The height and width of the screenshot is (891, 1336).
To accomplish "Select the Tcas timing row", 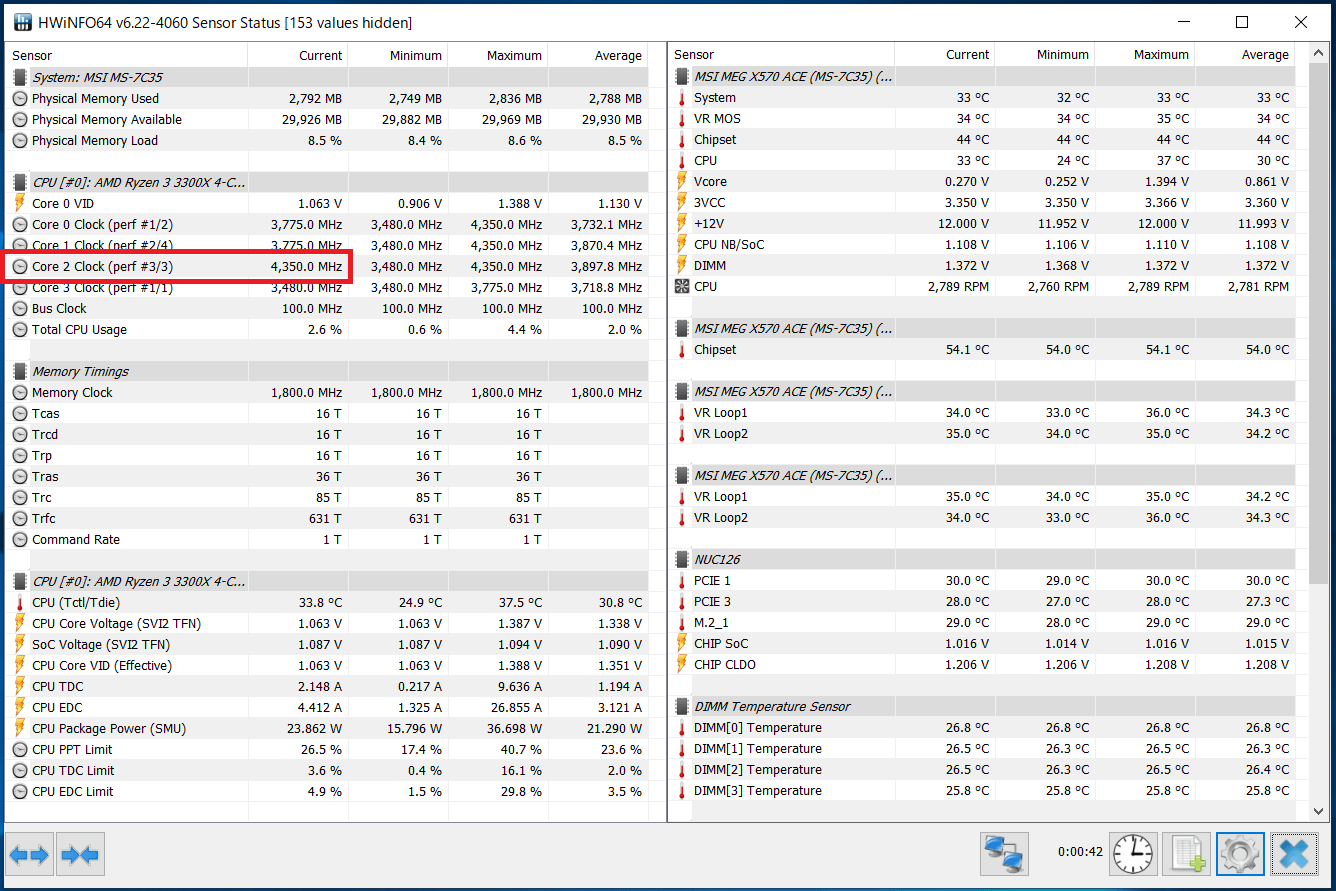I will click(327, 414).
